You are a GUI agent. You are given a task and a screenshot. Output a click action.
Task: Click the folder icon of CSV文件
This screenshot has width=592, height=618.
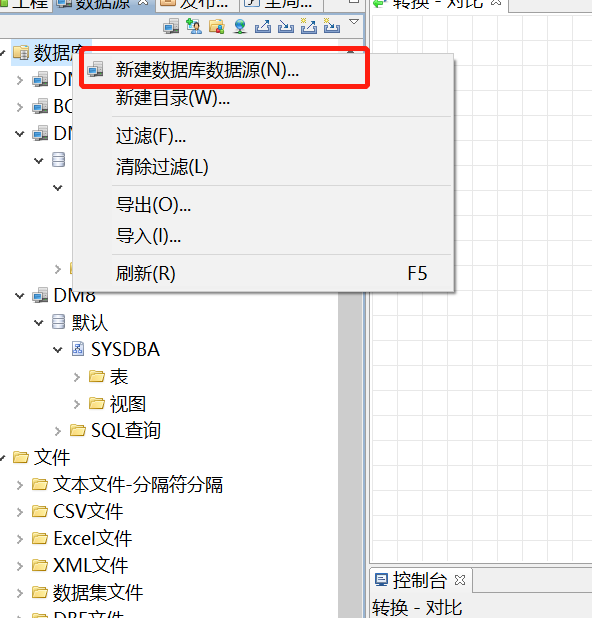pyautogui.click(x=40, y=511)
